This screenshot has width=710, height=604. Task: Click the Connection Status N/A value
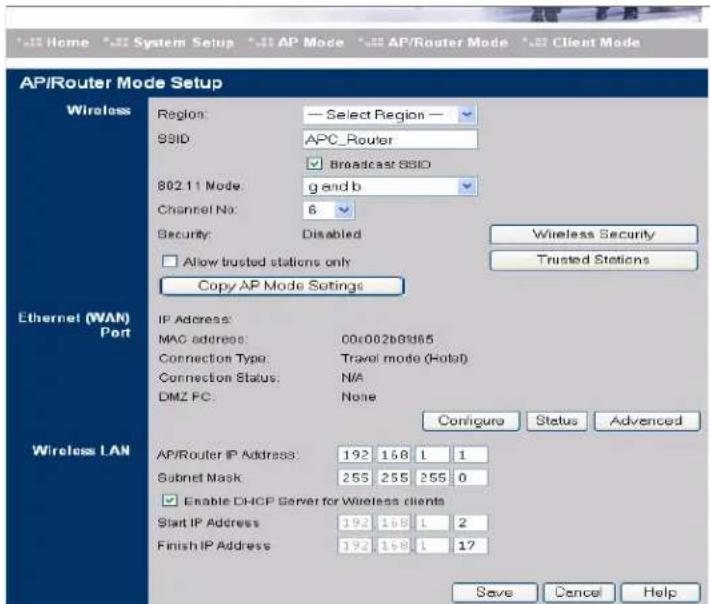(352, 378)
